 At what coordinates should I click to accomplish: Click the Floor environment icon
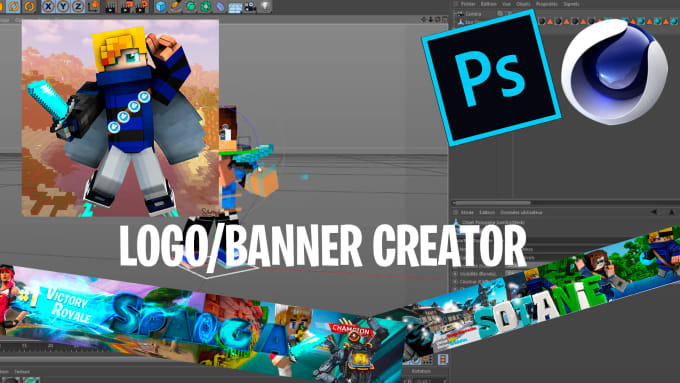point(235,7)
